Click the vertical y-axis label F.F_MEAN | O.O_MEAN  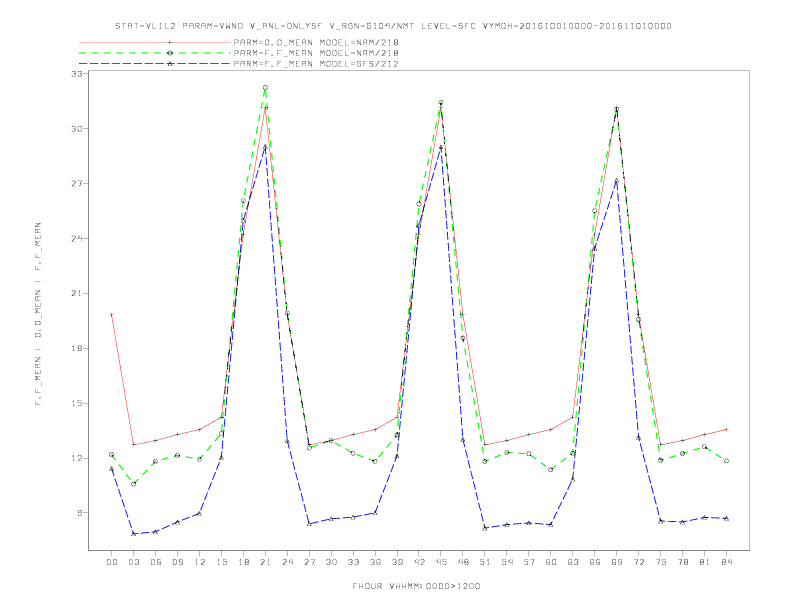38,314
